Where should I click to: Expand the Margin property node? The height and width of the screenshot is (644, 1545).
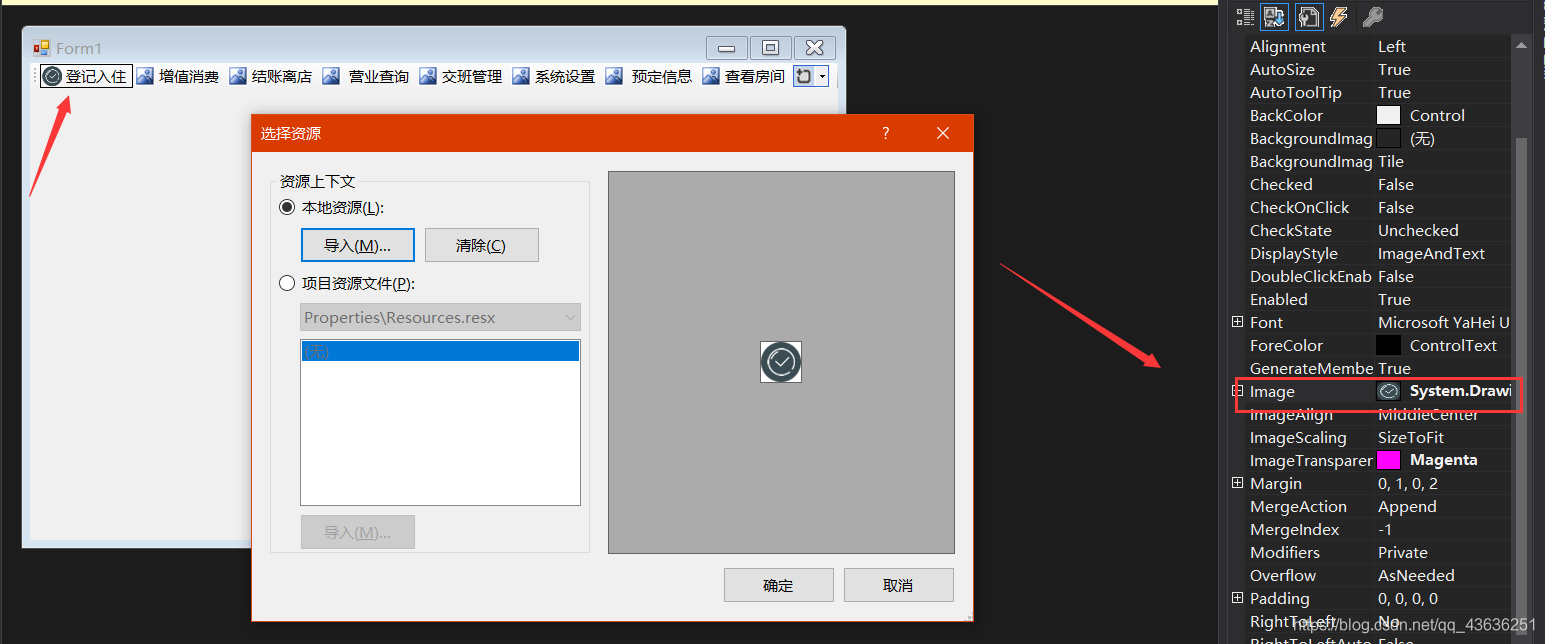tap(1237, 483)
